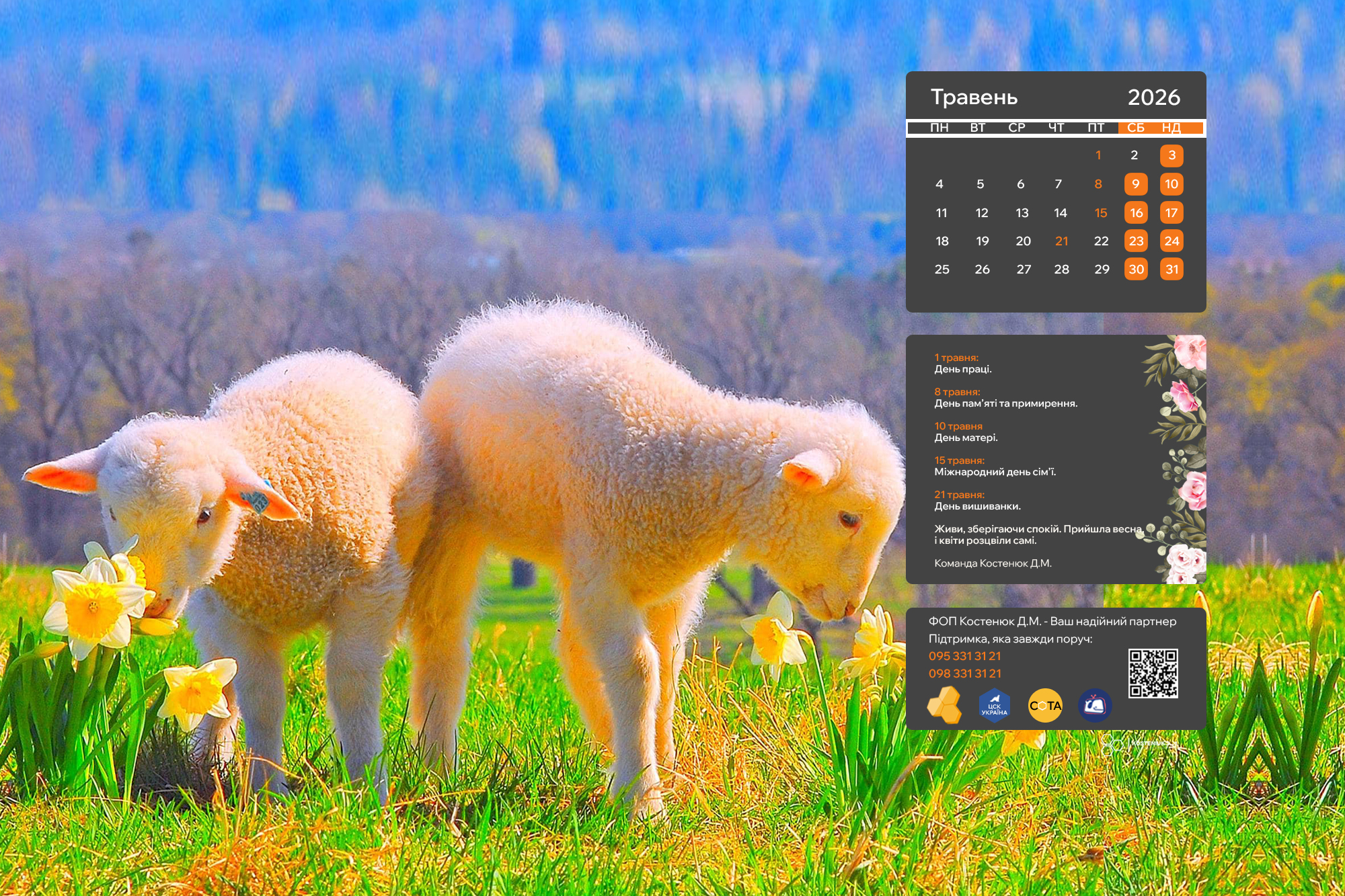Click the dark blue TV whale logo
Screen dimensions: 1345x896
pos(1095,706)
